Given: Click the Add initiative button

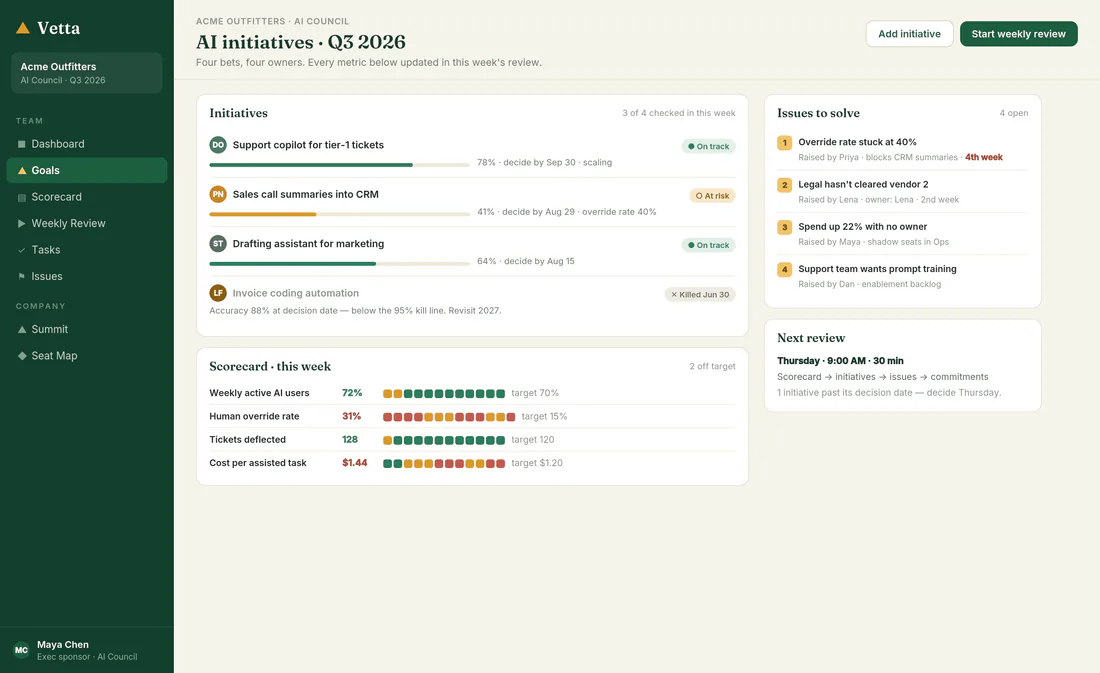Looking at the screenshot, I should tap(909, 34).
